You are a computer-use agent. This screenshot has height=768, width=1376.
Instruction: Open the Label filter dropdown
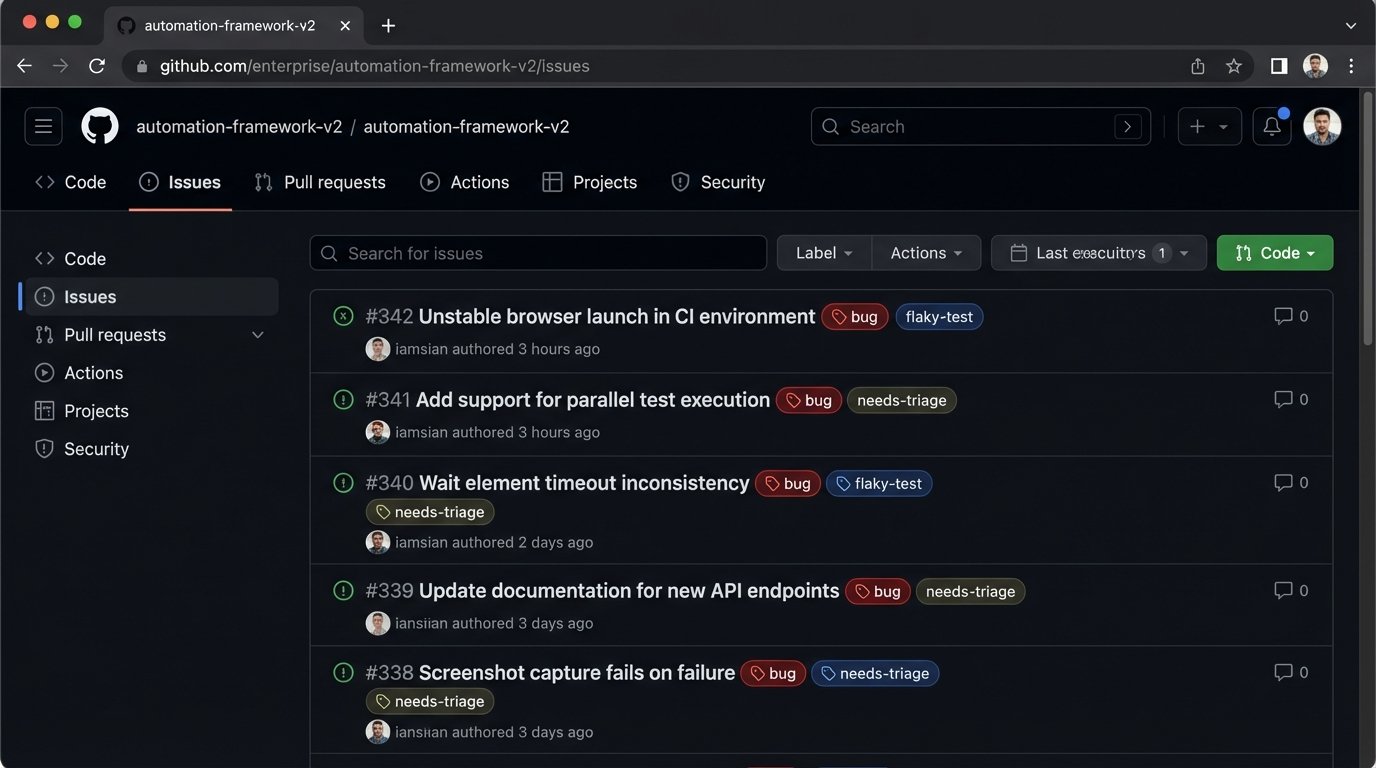click(x=823, y=252)
